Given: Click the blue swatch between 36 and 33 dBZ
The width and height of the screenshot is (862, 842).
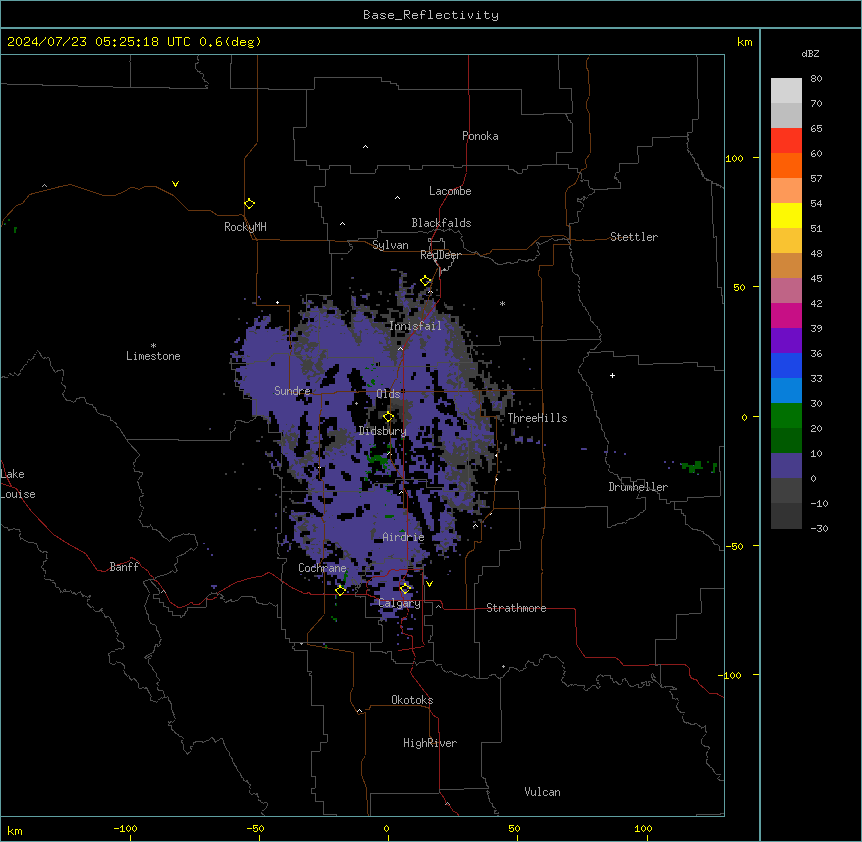Looking at the screenshot, I should click(x=786, y=365).
